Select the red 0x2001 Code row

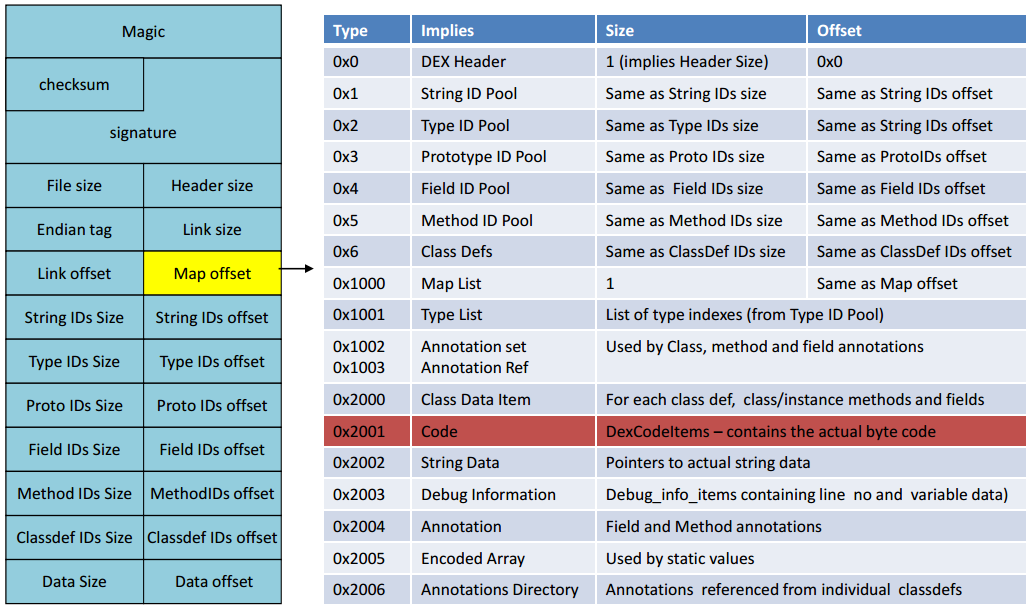(x=675, y=431)
